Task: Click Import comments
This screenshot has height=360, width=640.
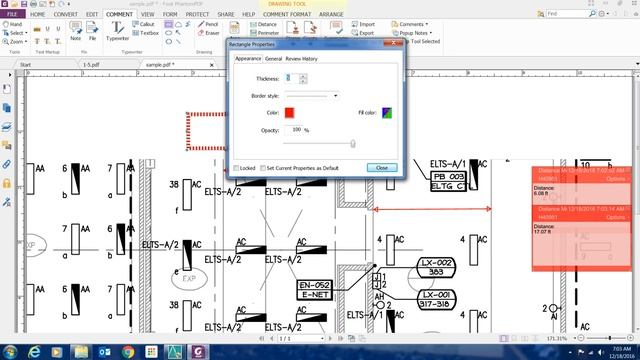Action: pos(363,24)
